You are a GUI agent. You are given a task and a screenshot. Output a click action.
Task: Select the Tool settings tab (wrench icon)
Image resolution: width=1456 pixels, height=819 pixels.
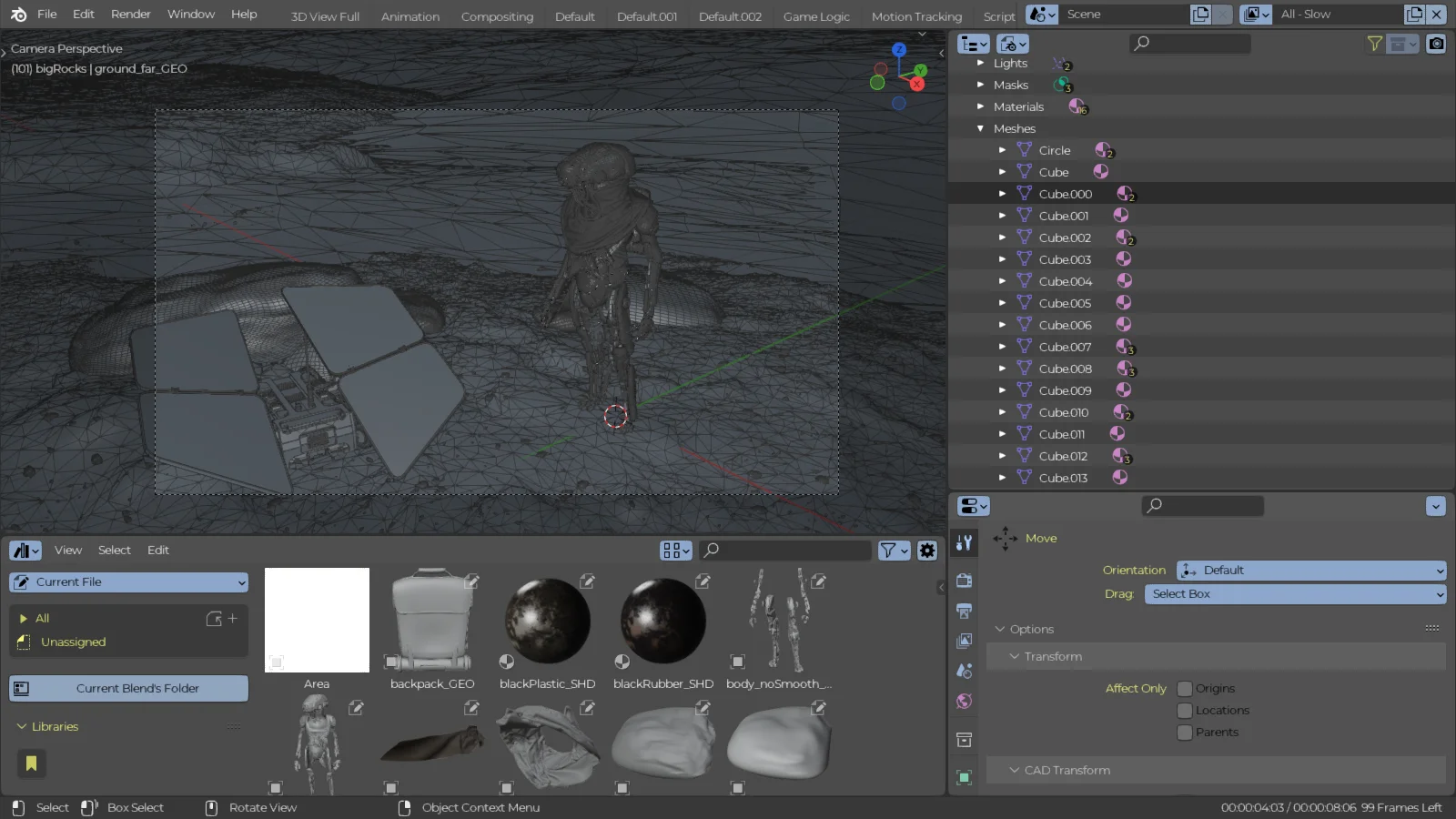tap(964, 542)
